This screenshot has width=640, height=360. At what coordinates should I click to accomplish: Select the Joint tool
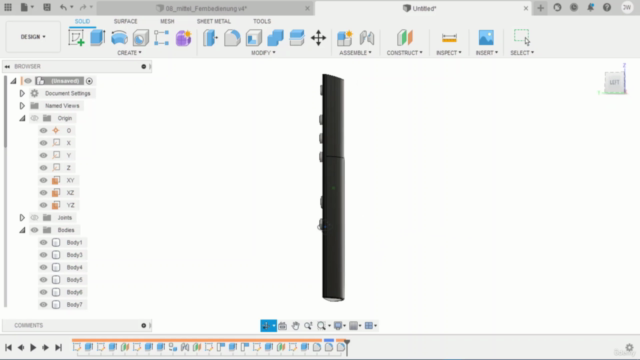pyautogui.click(x=367, y=38)
